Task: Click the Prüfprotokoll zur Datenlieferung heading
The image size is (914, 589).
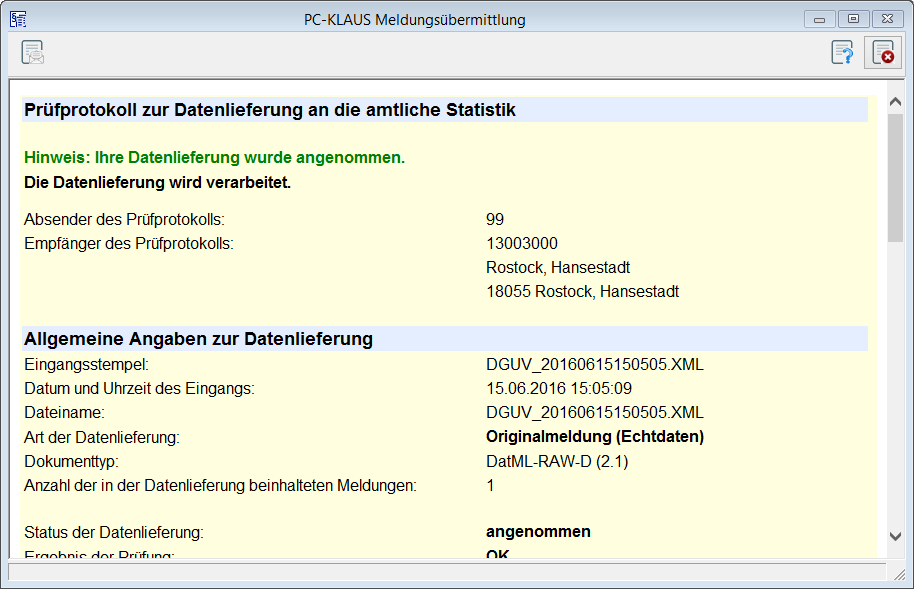Action: click(270, 110)
